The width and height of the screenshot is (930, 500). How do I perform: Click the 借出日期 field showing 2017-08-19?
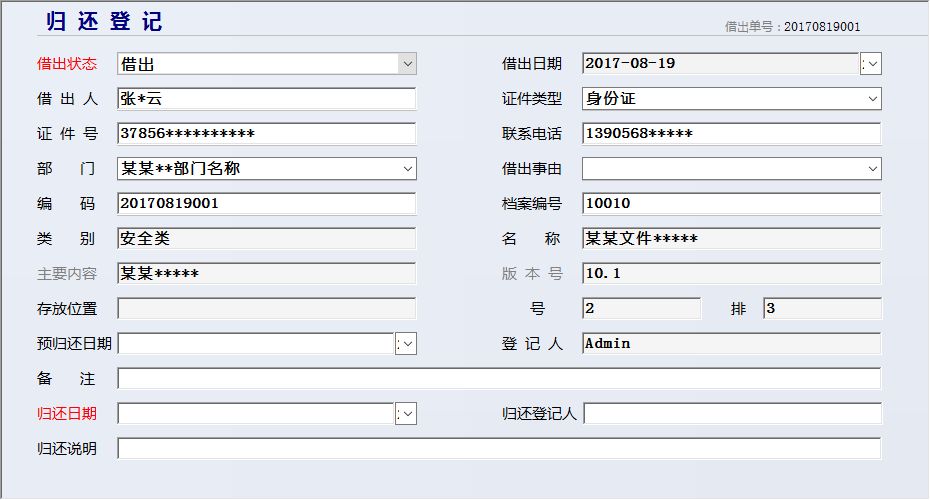pyautogui.click(x=721, y=63)
